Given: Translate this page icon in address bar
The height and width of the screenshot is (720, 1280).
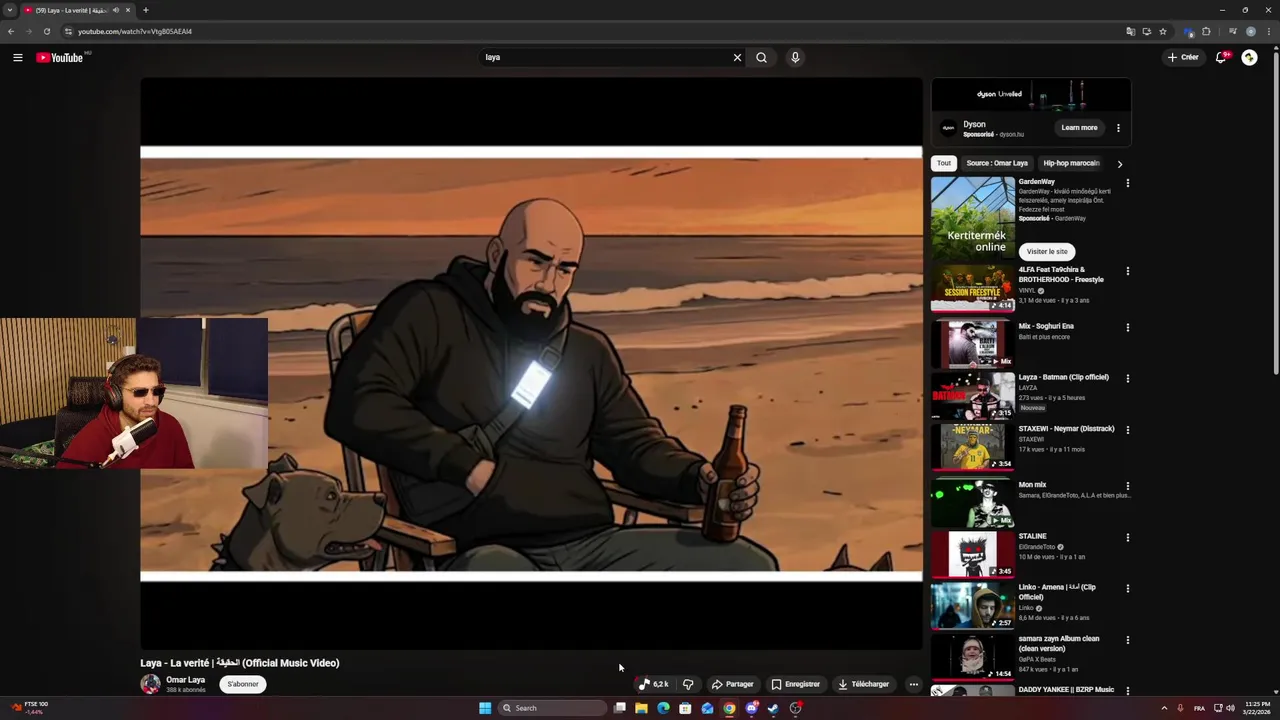Looking at the screenshot, I should (1130, 31).
